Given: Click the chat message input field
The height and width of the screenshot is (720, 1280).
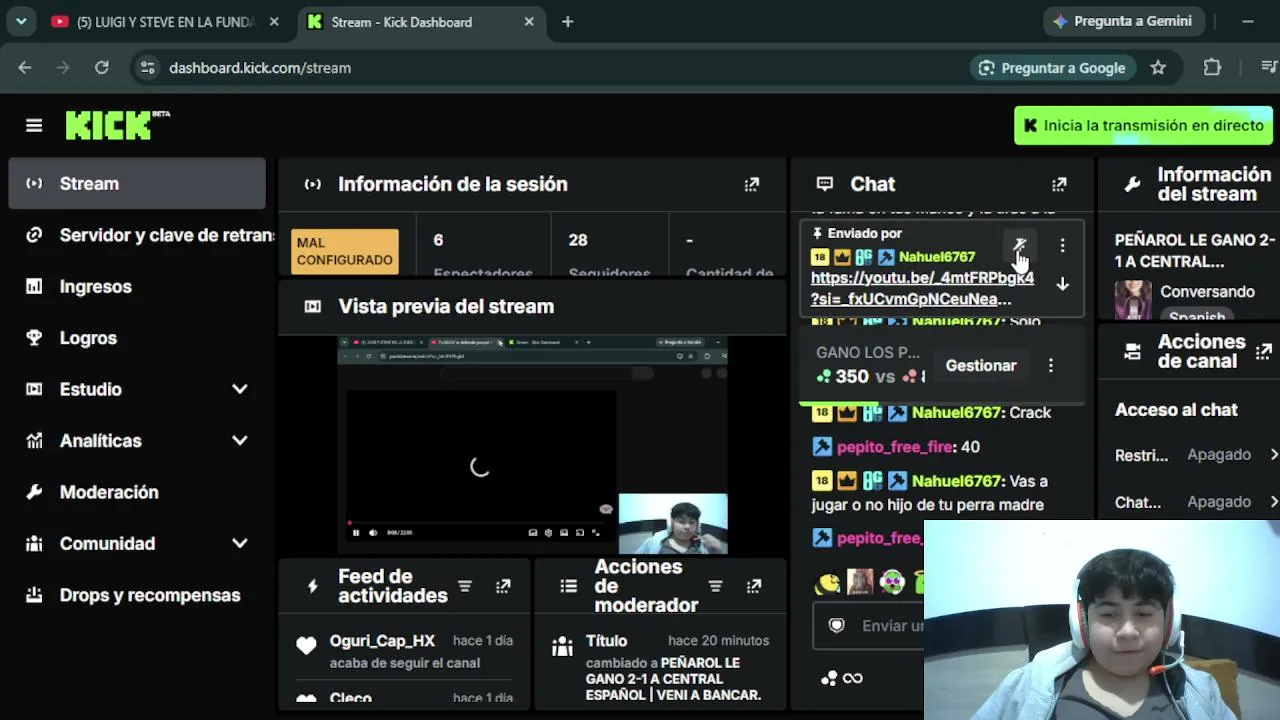Looking at the screenshot, I should pyautogui.click(x=870, y=626).
